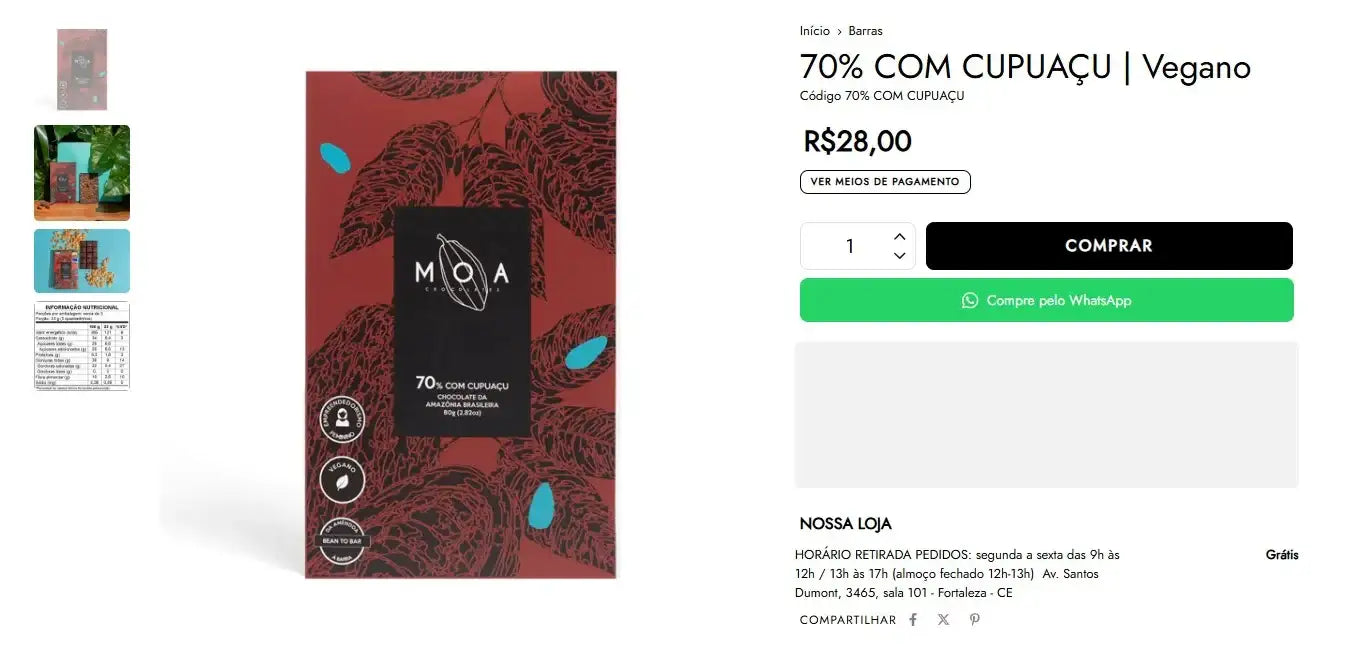View the thumbnail with green leaves

click(x=82, y=173)
